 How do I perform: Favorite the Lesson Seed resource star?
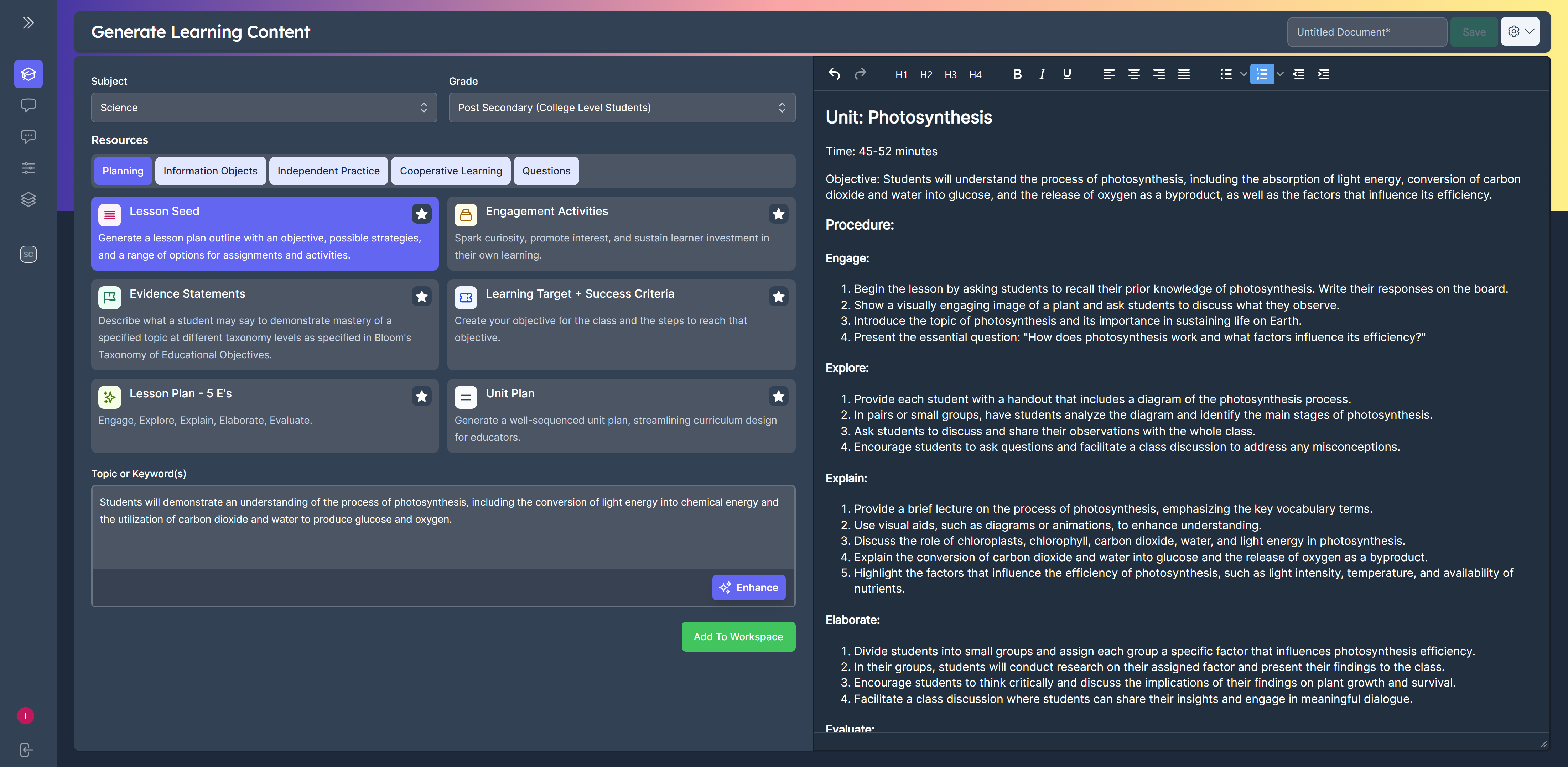tap(421, 214)
